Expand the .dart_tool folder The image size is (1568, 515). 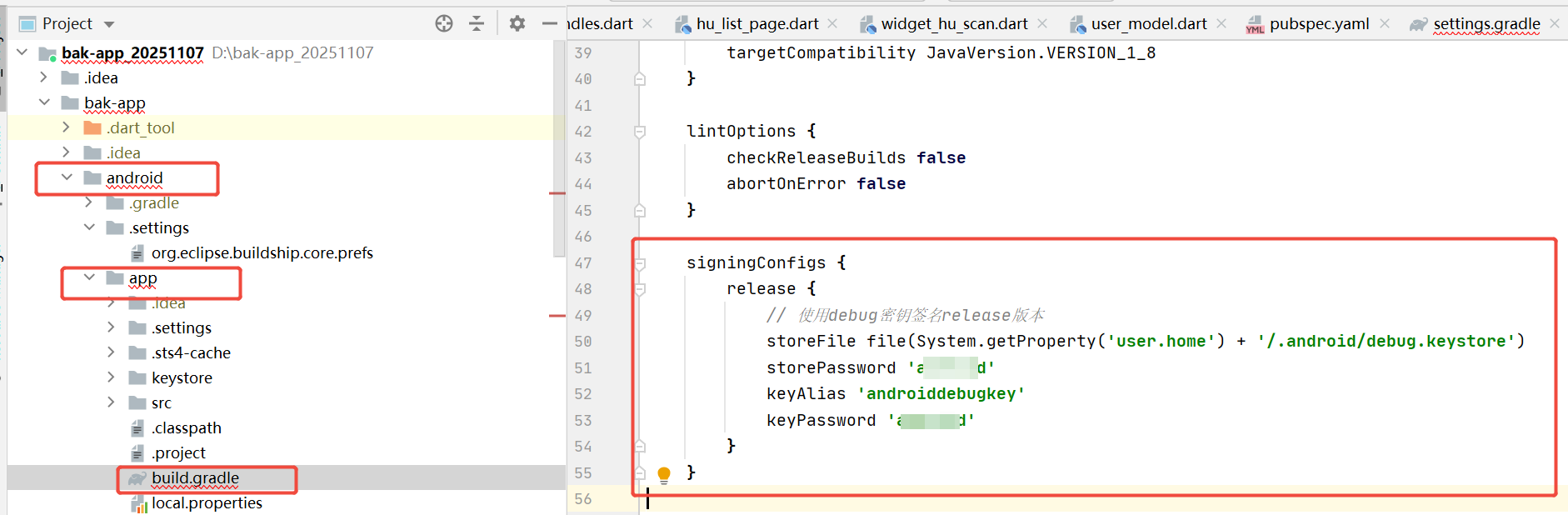tap(67, 127)
